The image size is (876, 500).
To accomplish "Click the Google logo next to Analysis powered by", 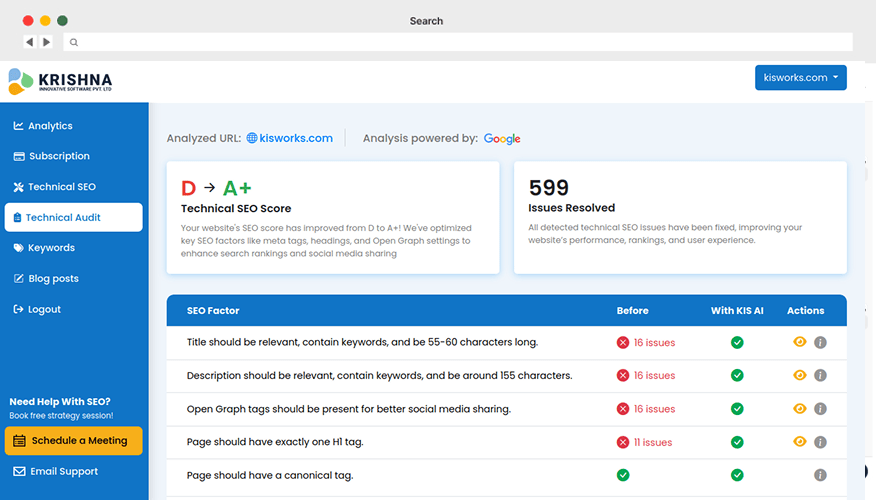I will click(x=502, y=139).
